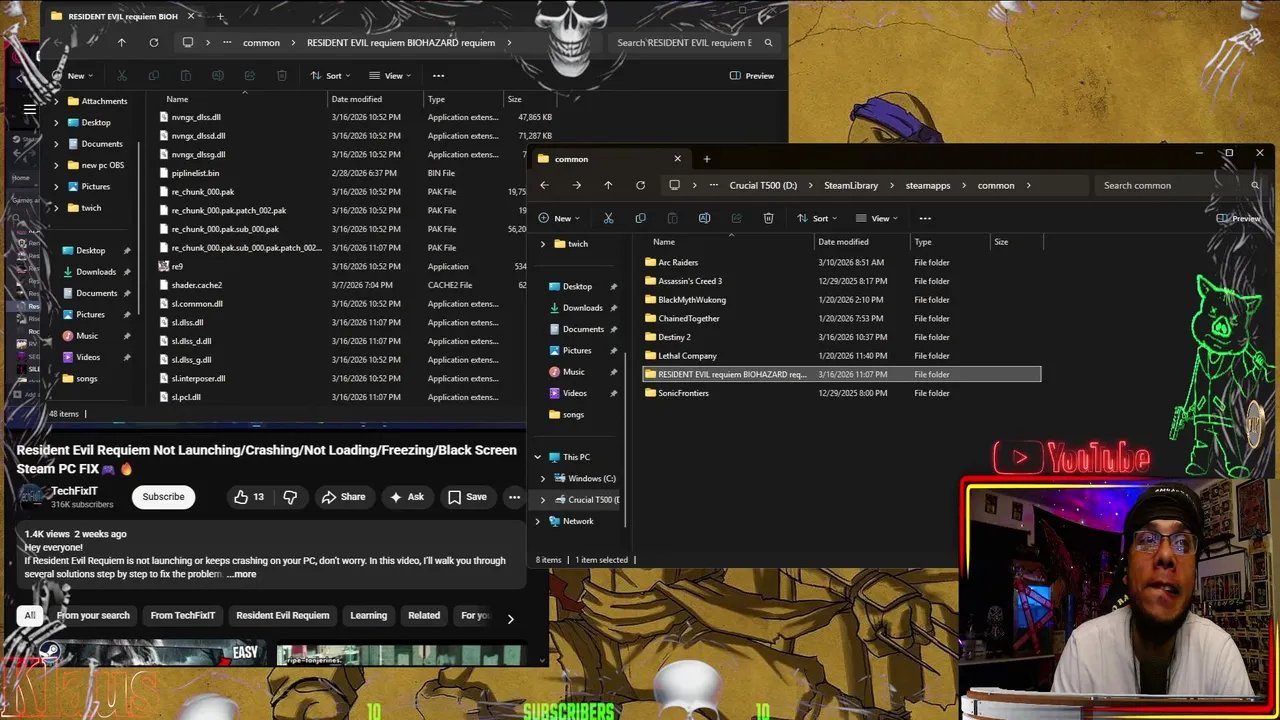Click the Share button under video

pyautogui.click(x=343, y=497)
